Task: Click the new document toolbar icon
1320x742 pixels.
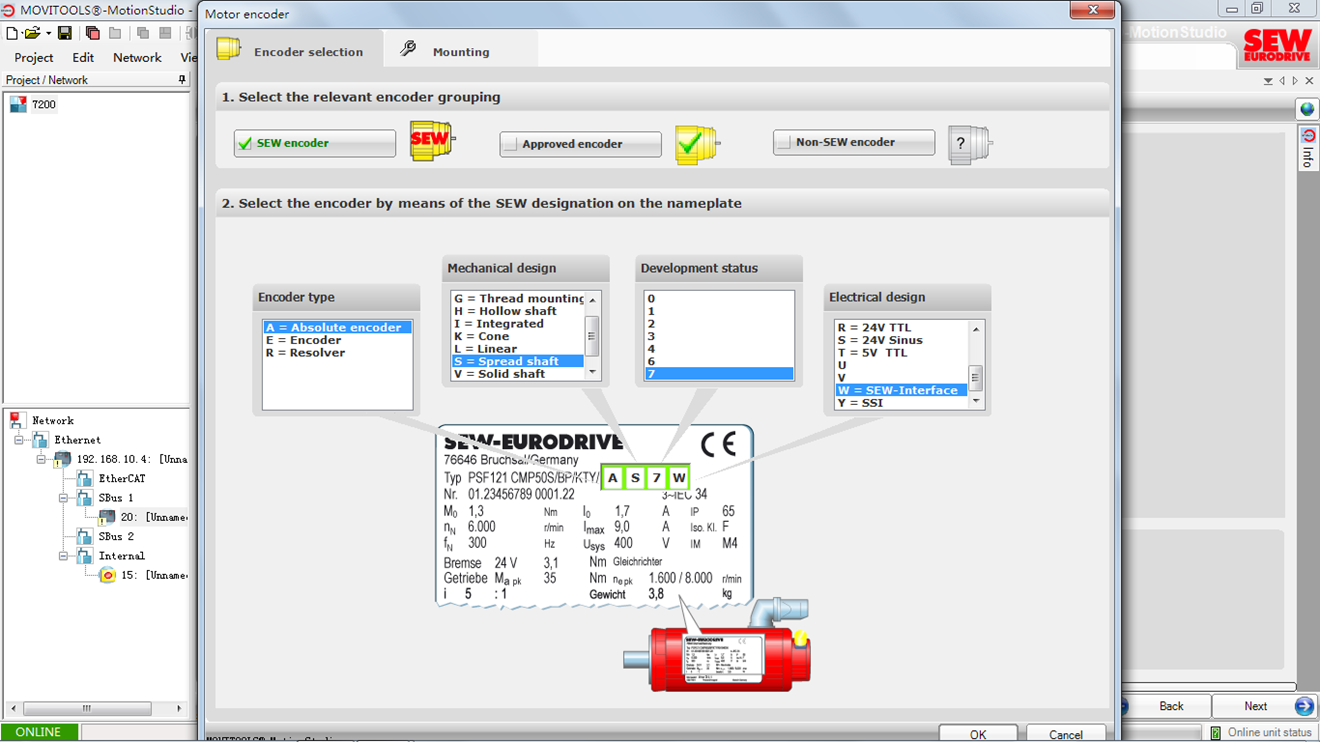Action: (12, 33)
